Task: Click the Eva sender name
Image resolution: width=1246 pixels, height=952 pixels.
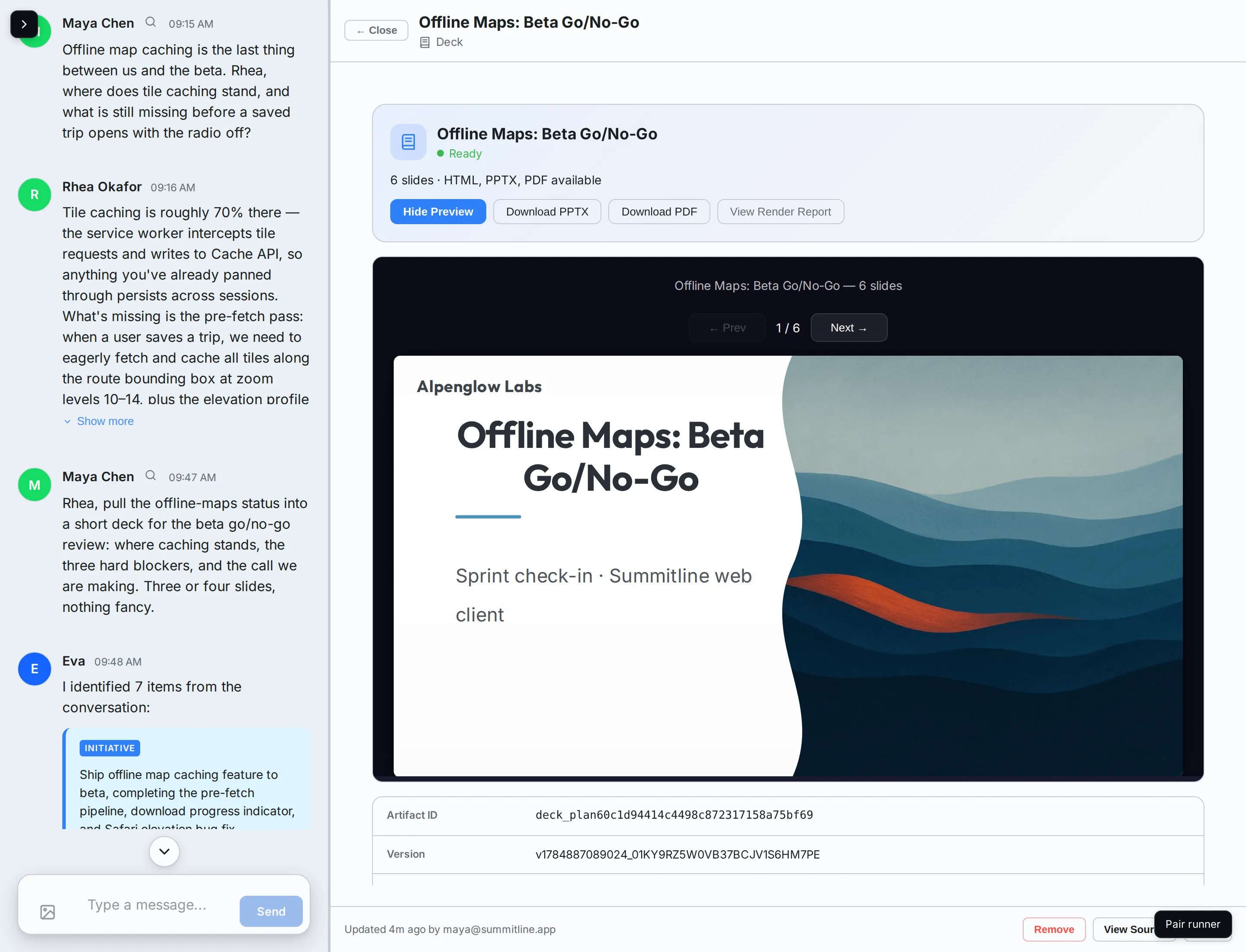Action: [74, 661]
